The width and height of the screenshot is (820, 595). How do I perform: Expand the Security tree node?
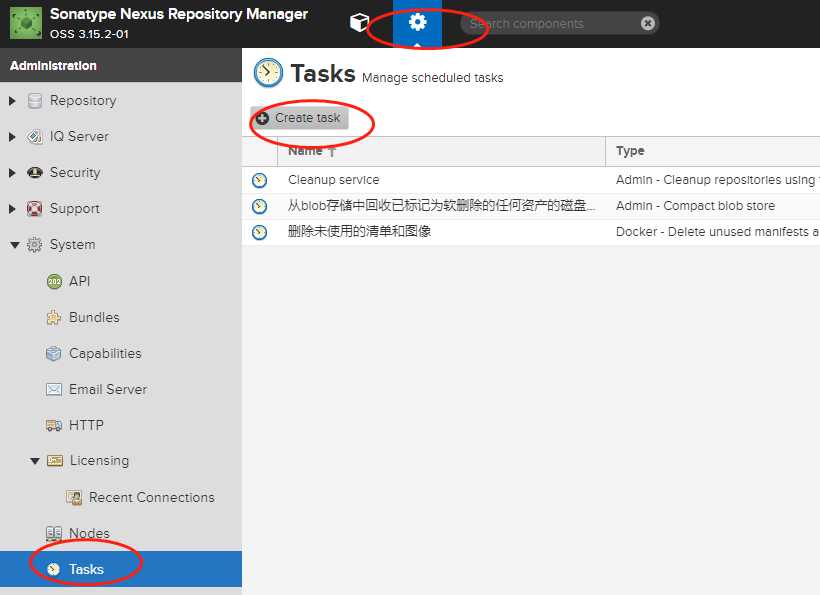pos(13,173)
